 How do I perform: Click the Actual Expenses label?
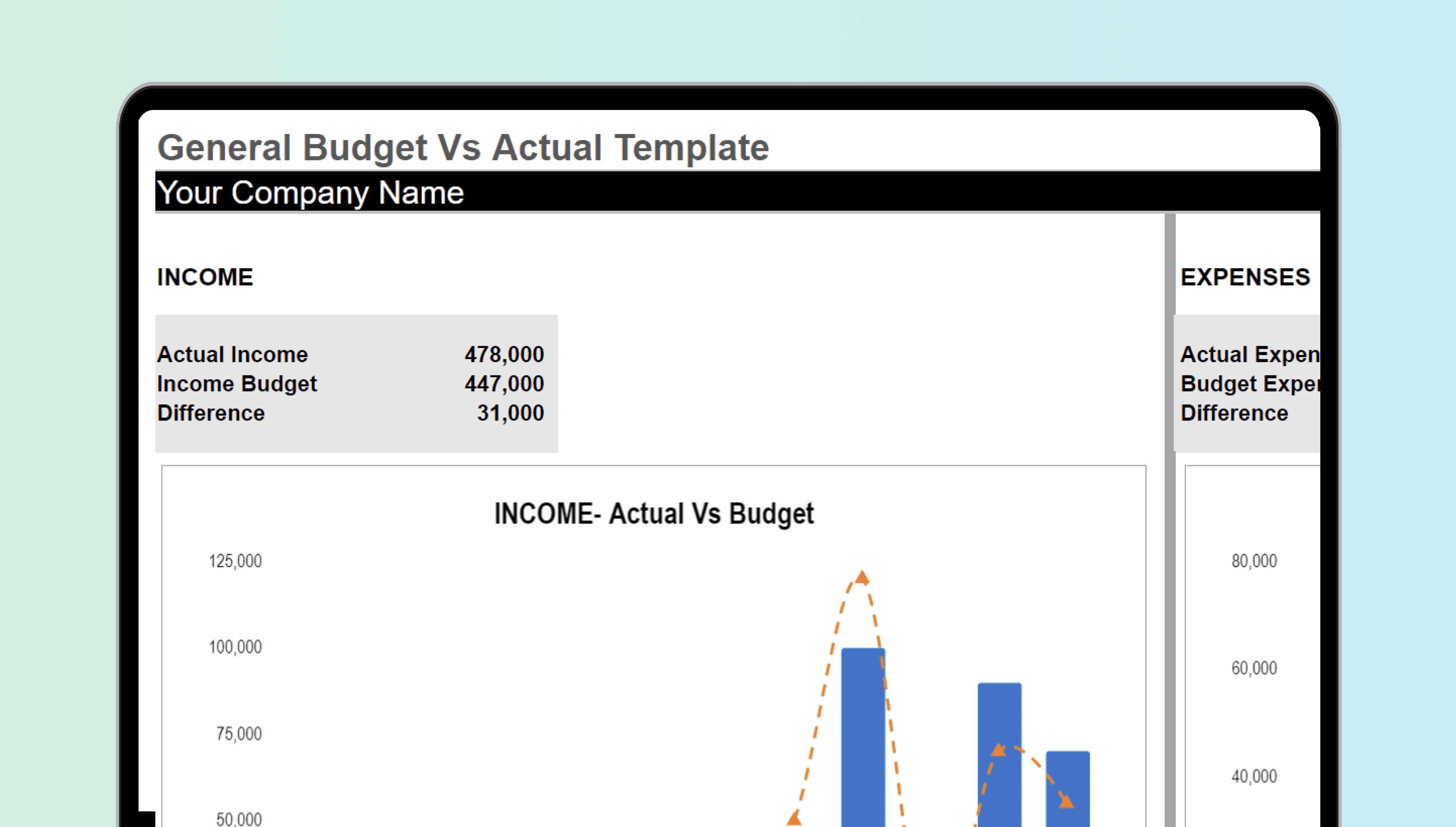pyautogui.click(x=1250, y=355)
